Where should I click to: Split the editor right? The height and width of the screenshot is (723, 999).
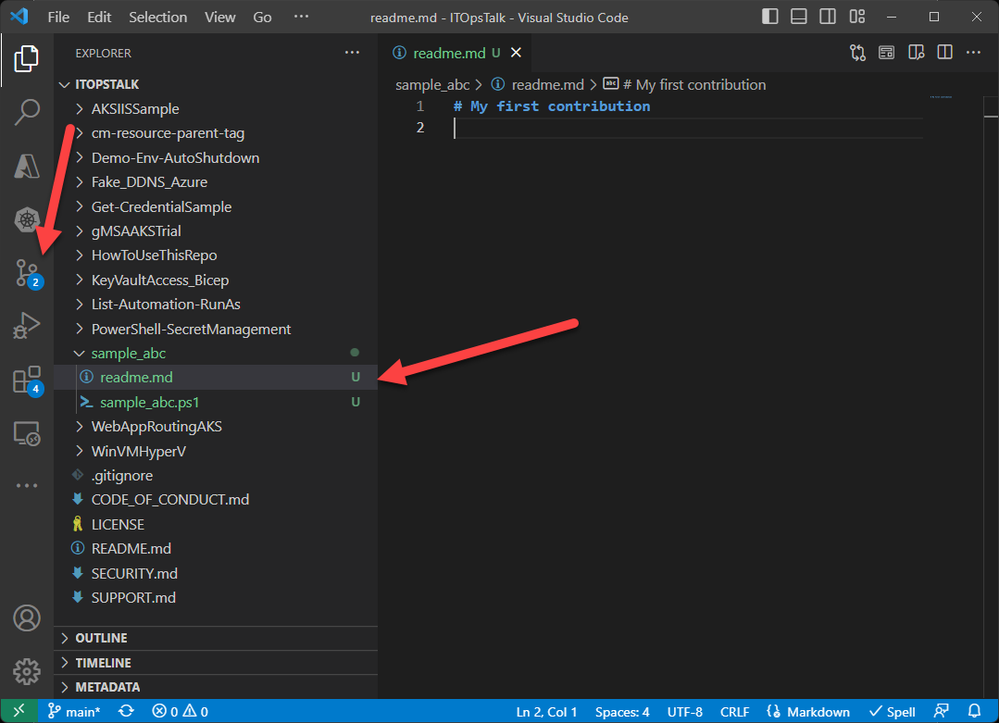pos(945,53)
